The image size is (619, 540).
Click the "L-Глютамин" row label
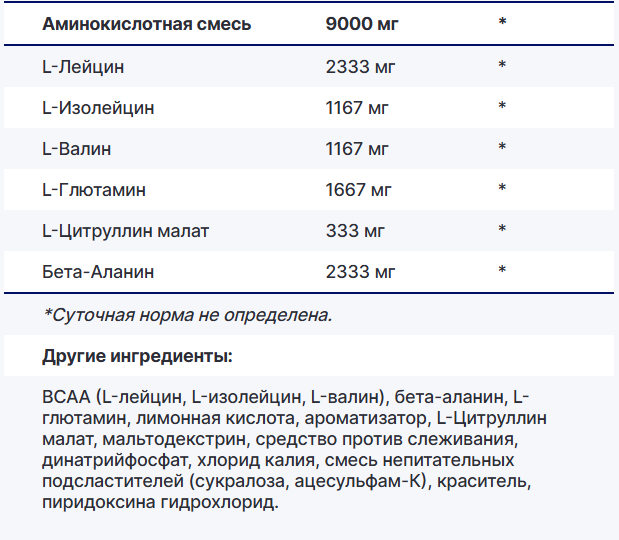click(94, 189)
